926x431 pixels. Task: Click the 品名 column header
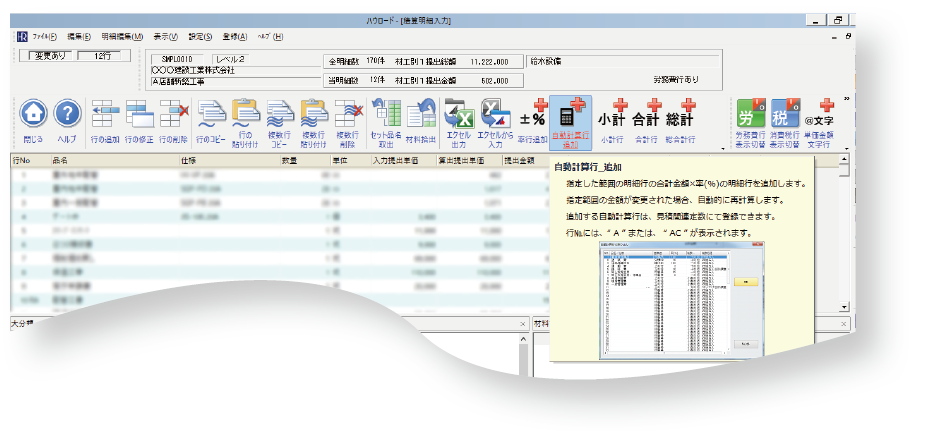point(60,159)
